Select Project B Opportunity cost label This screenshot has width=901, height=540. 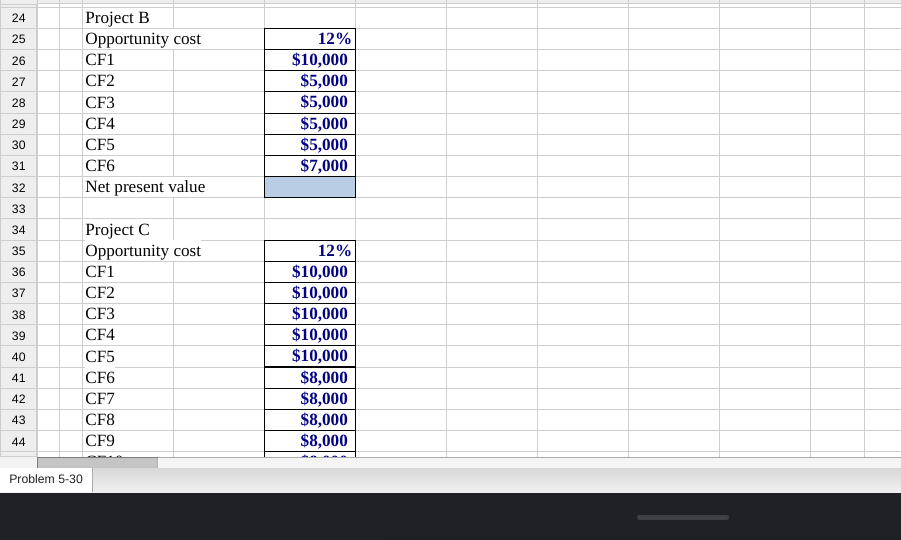[x=143, y=39]
